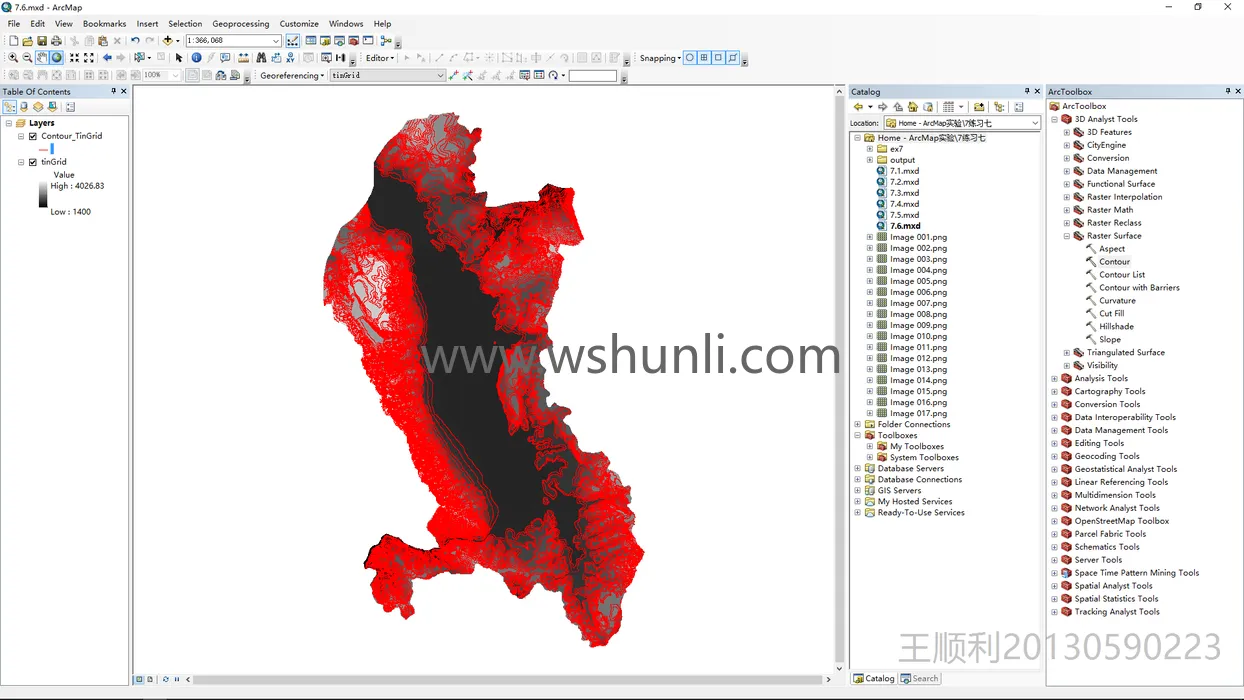This screenshot has height=700, width=1244.
Task: Select the Pan tool
Action: coord(42,58)
